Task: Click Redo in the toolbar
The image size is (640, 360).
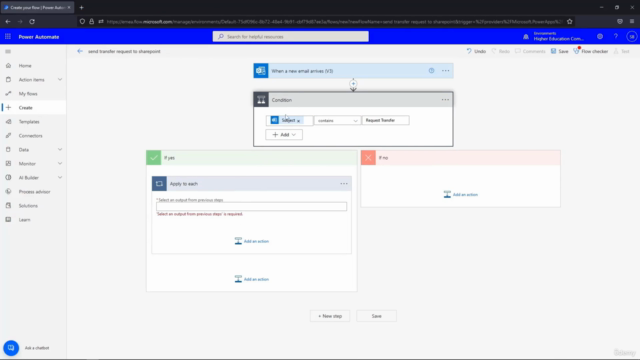Action: [500, 51]
